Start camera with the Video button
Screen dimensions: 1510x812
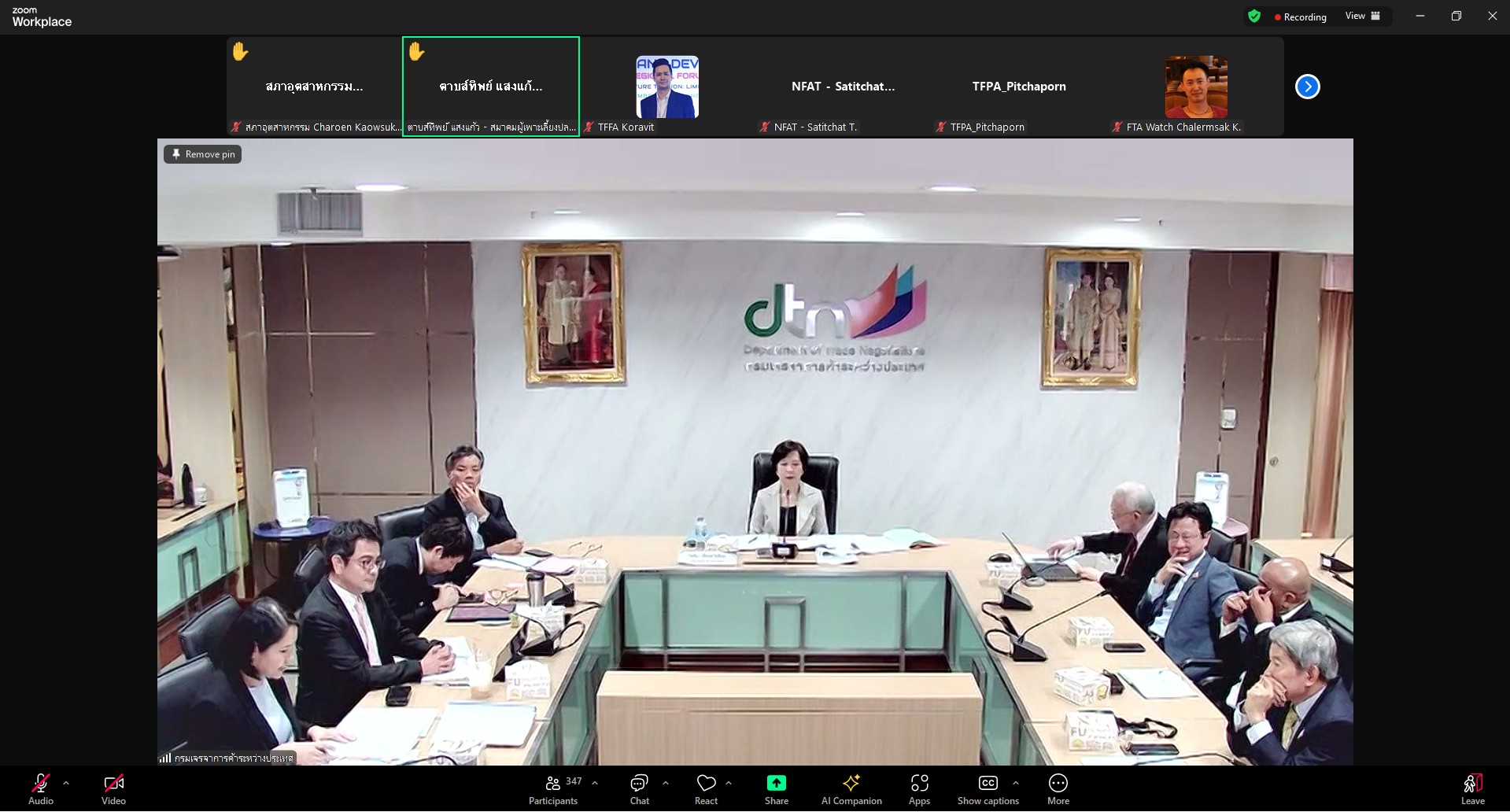[113, 789]
